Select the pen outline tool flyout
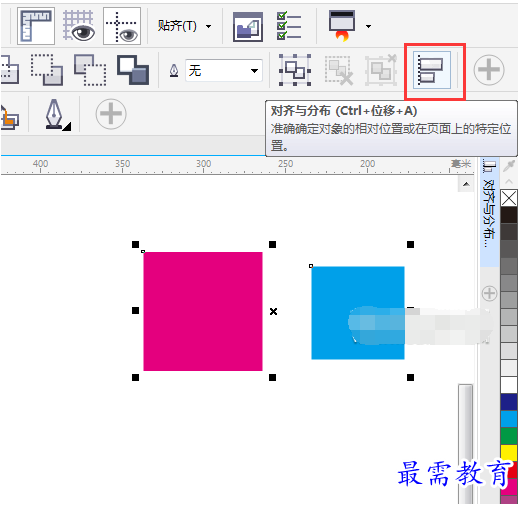 click(57, 114)
